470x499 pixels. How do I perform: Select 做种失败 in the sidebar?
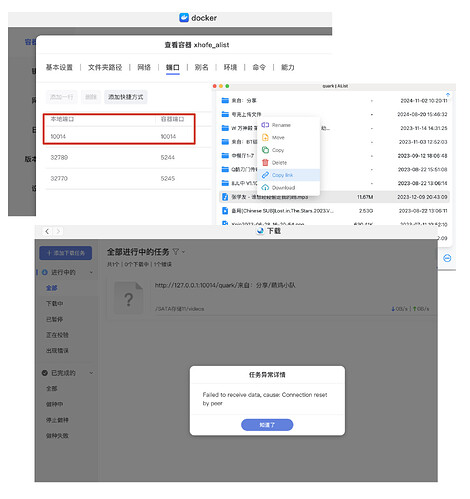pyautogui.click(x=57, y=436)
